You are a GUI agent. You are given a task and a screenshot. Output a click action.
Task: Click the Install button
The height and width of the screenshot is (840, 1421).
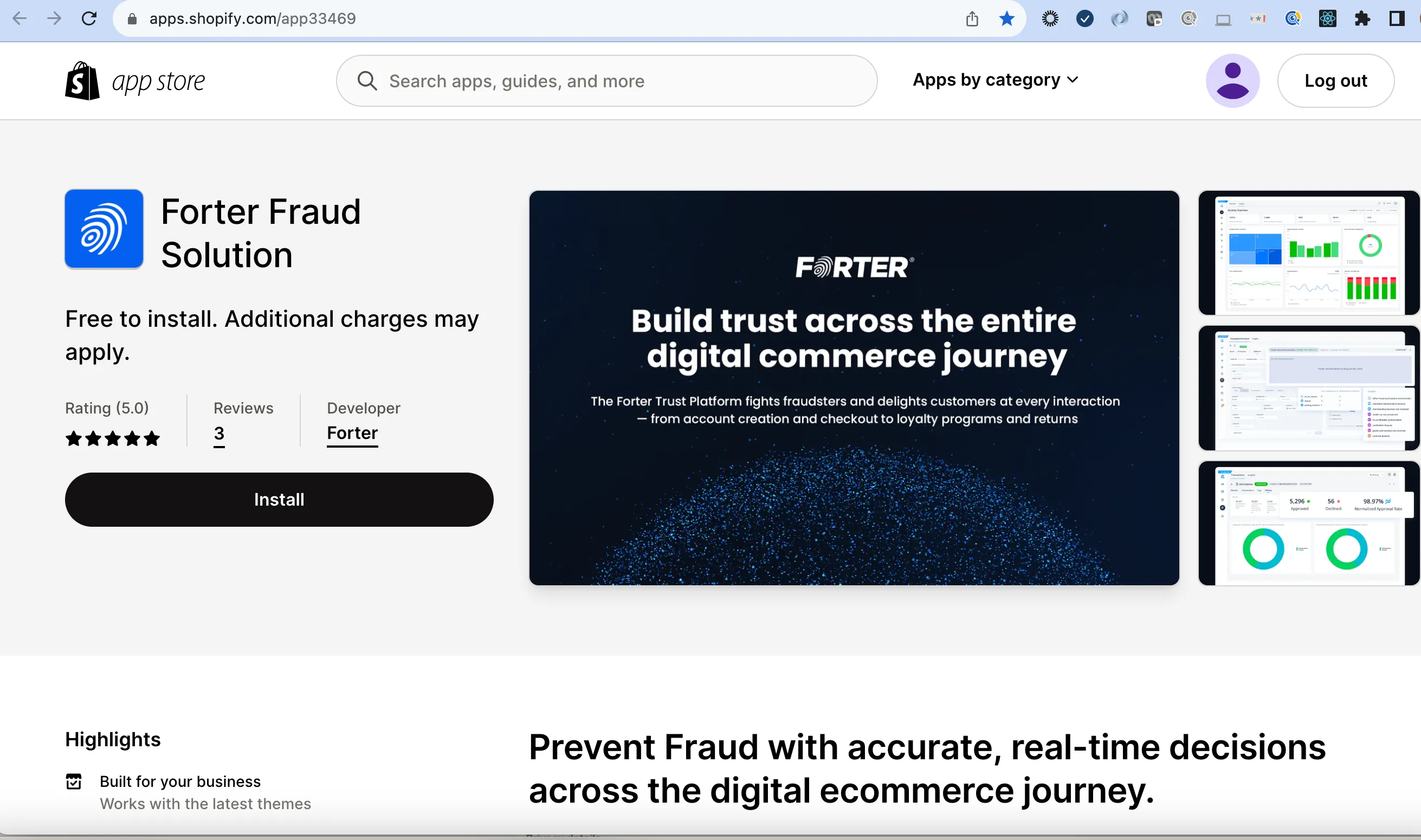pos(279,499)
